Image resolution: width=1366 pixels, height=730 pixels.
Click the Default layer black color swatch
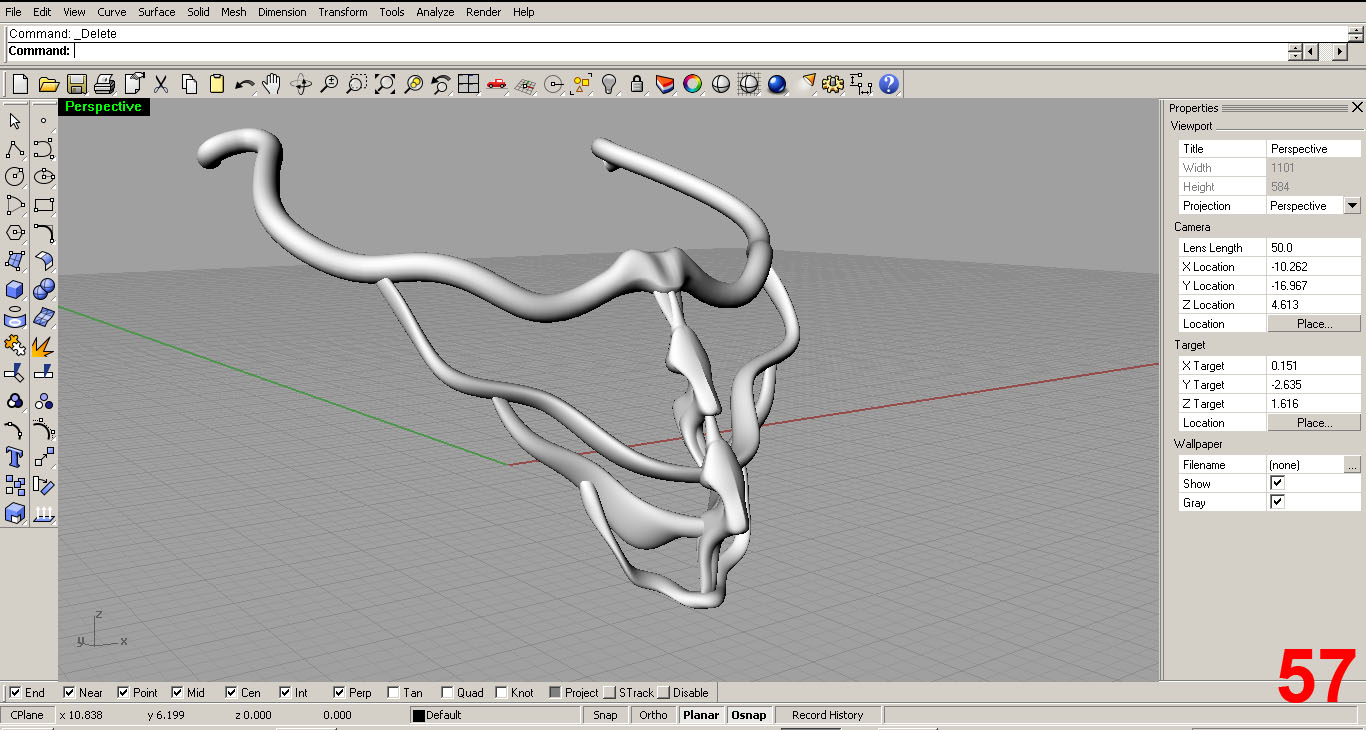coord(419,715)
